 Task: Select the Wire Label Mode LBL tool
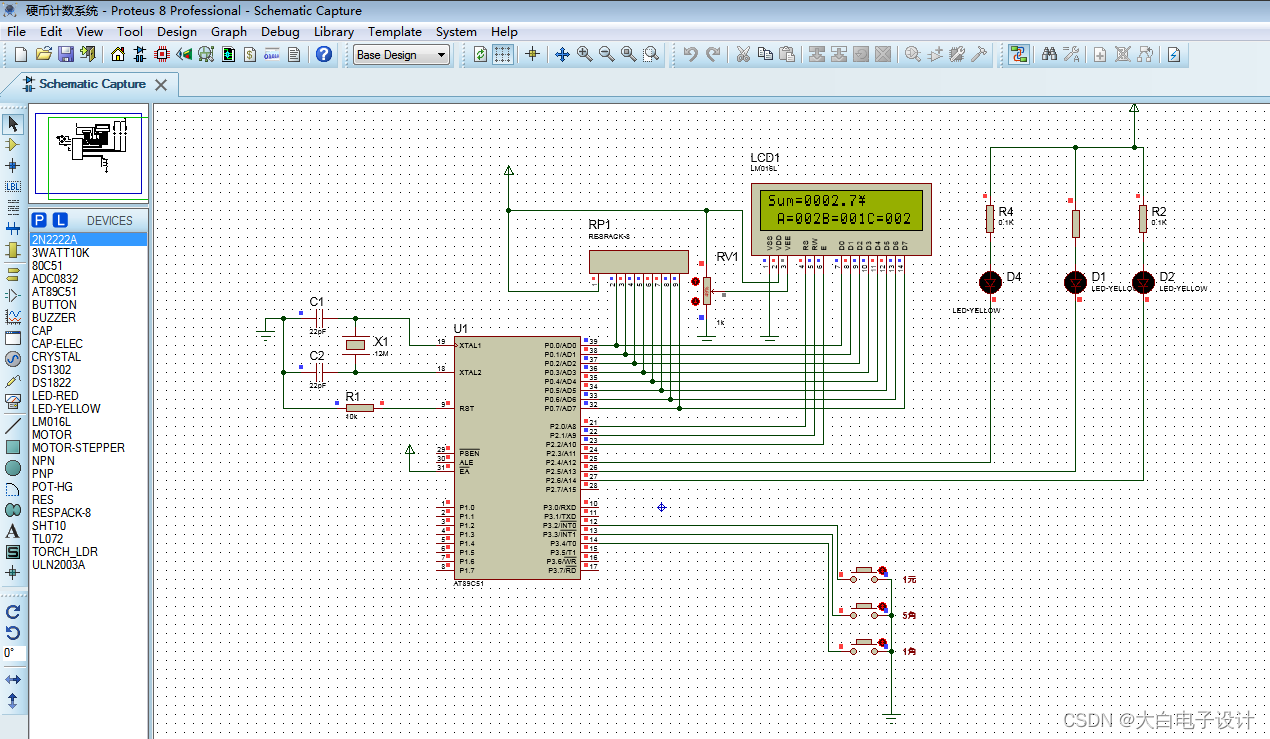[13, 186]
